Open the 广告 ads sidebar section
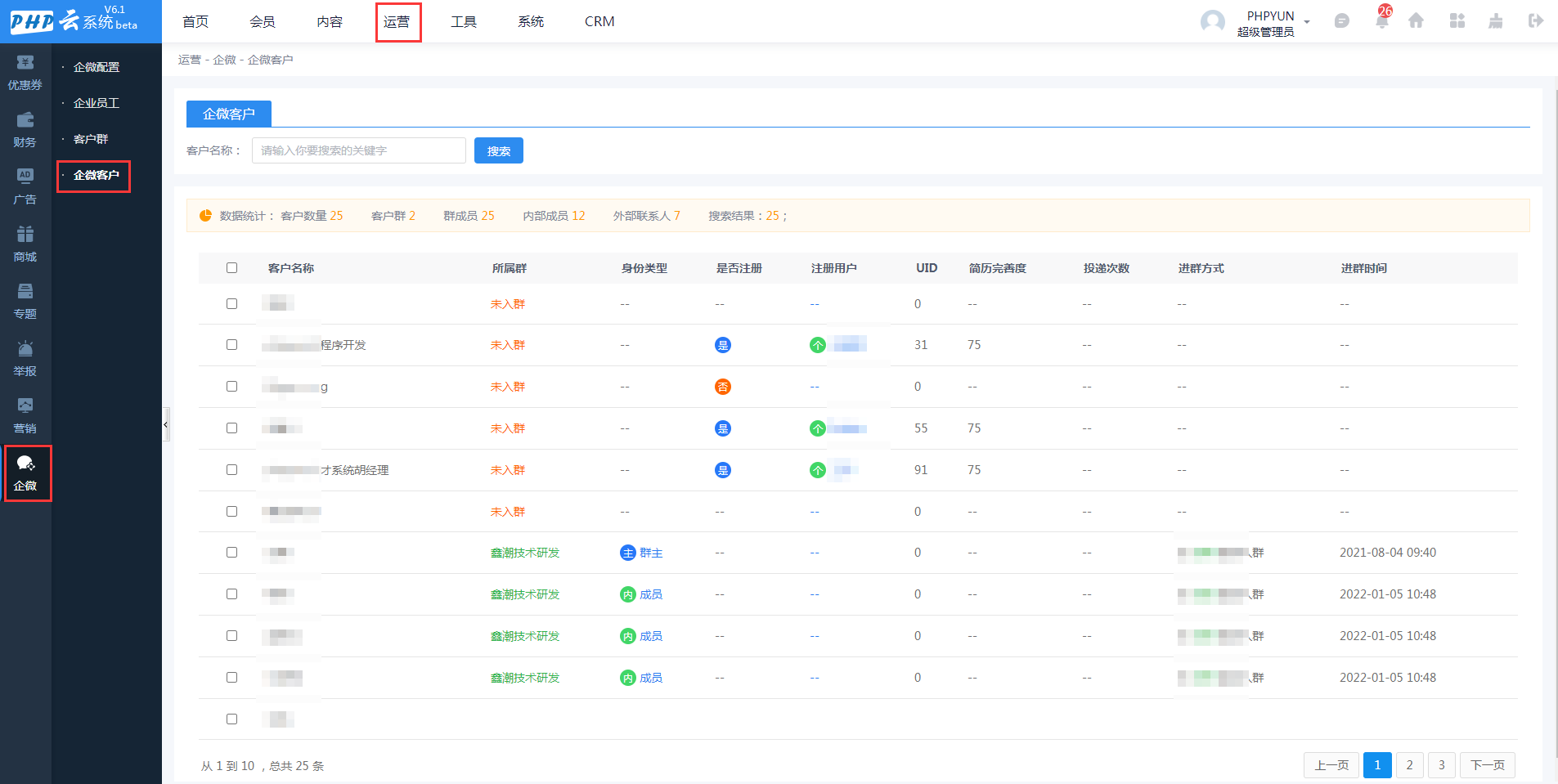This screenshot has width=1558, height=784. tap(25, 187)
